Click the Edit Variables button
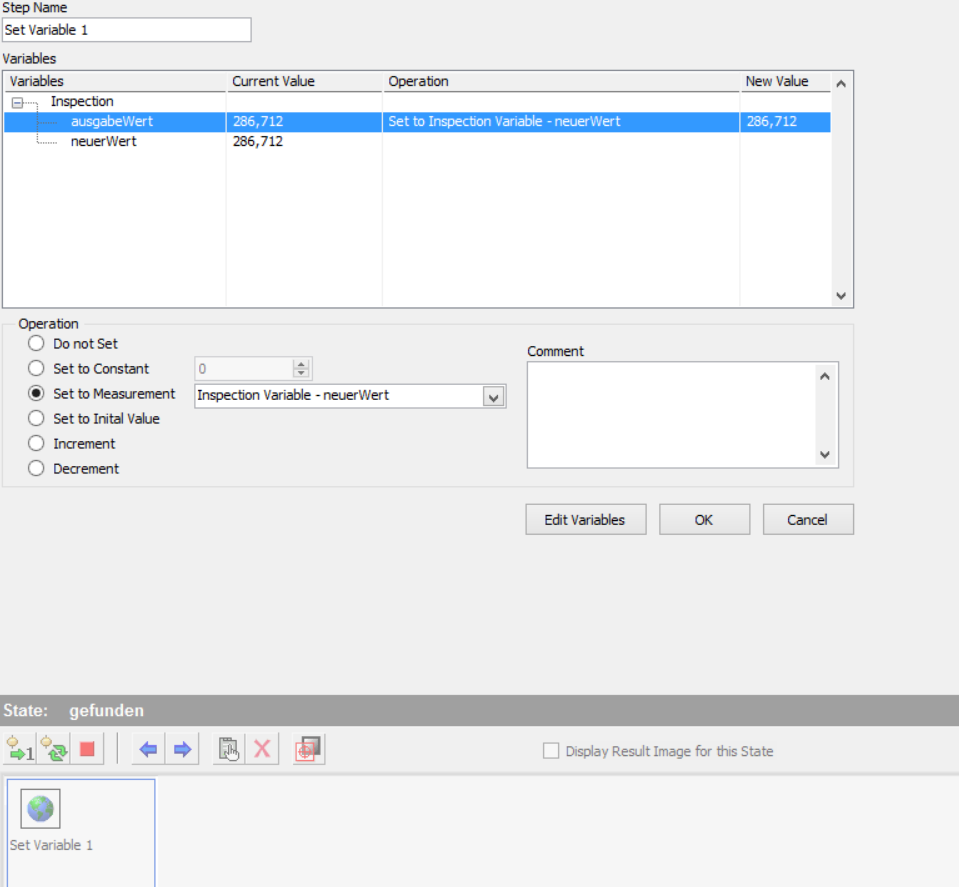The width and height of the screenshot is (959, 887). coord(585,519)
